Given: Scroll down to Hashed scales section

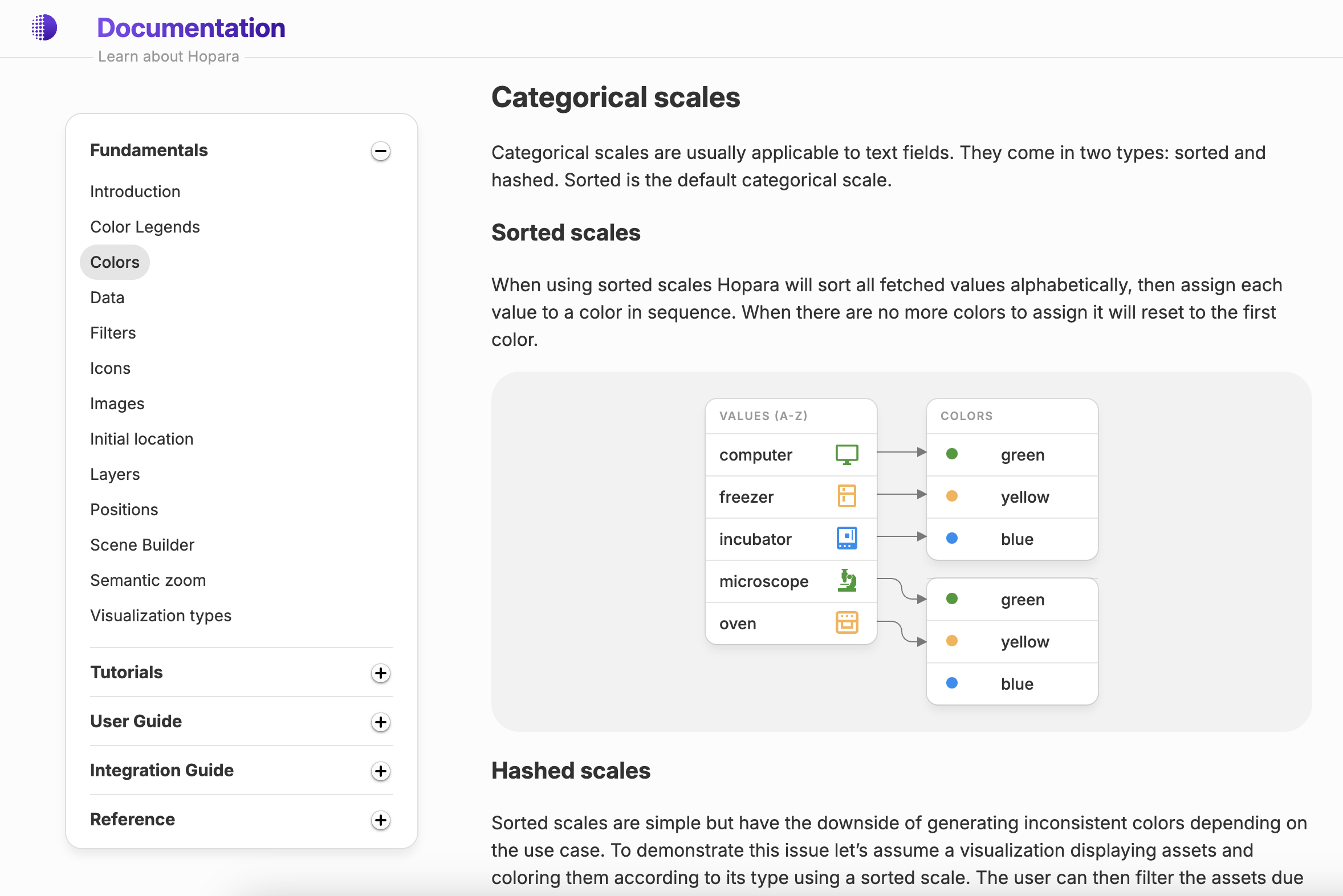Looking at the screenshot, I should 570,770.
